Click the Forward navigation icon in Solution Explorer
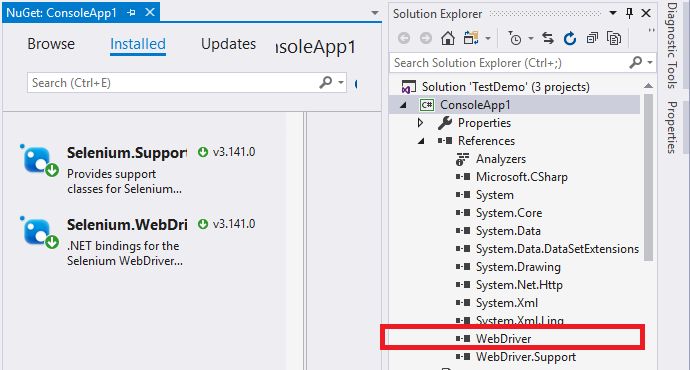The height and width of the screenshot is (370, 690). coord(426,39)
